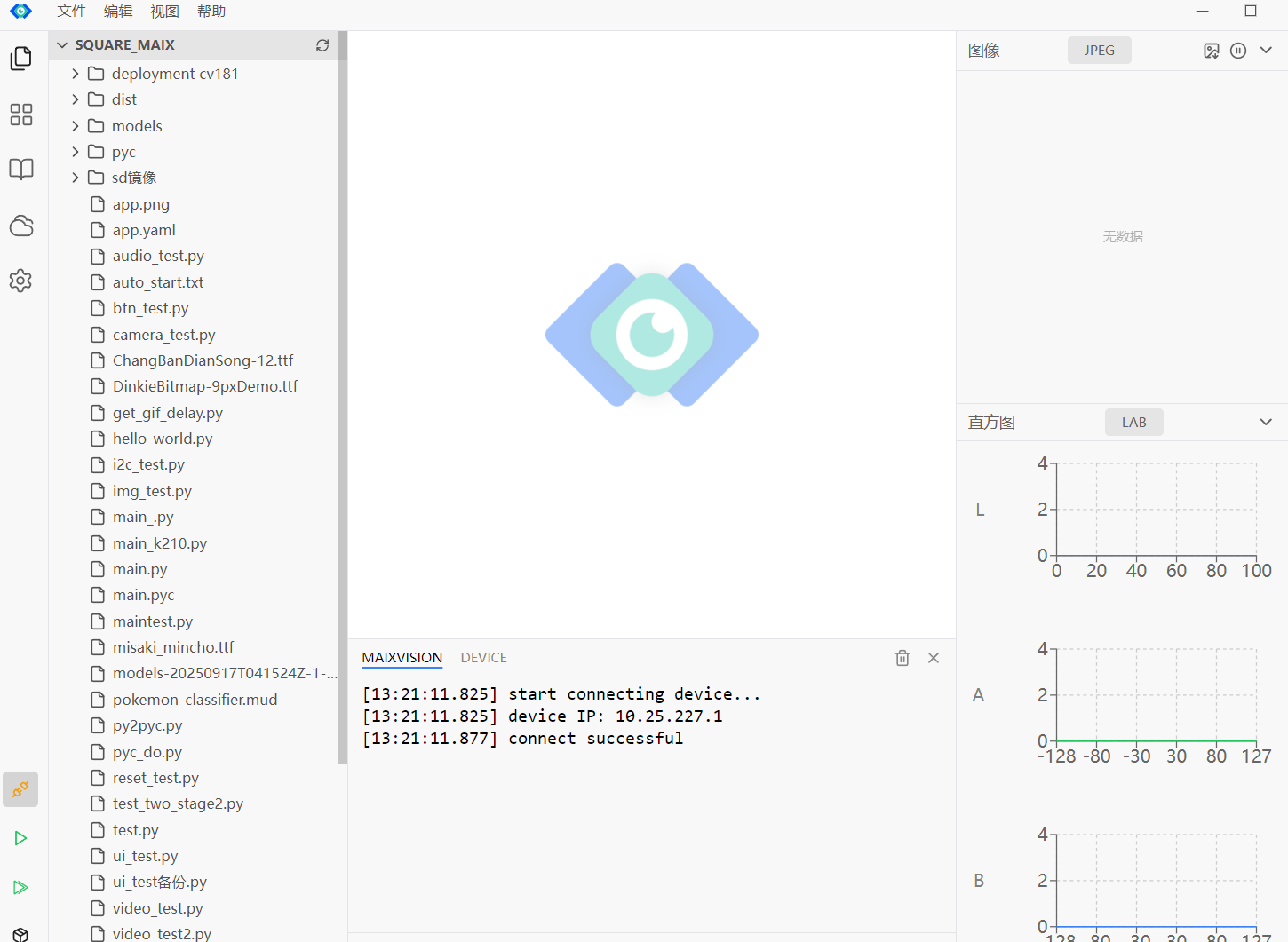
Task: Expand the models folder
Action: [x=76, y=126]
